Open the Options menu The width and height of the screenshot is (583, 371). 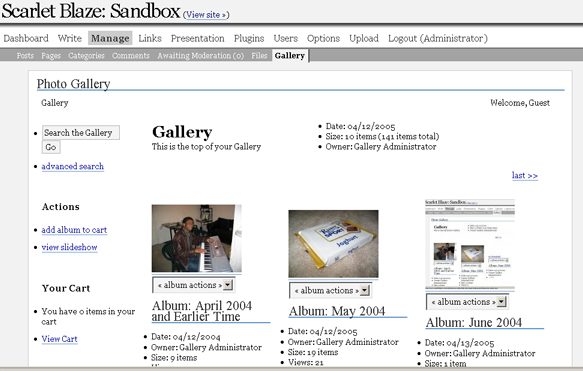(x=323, y=38)
